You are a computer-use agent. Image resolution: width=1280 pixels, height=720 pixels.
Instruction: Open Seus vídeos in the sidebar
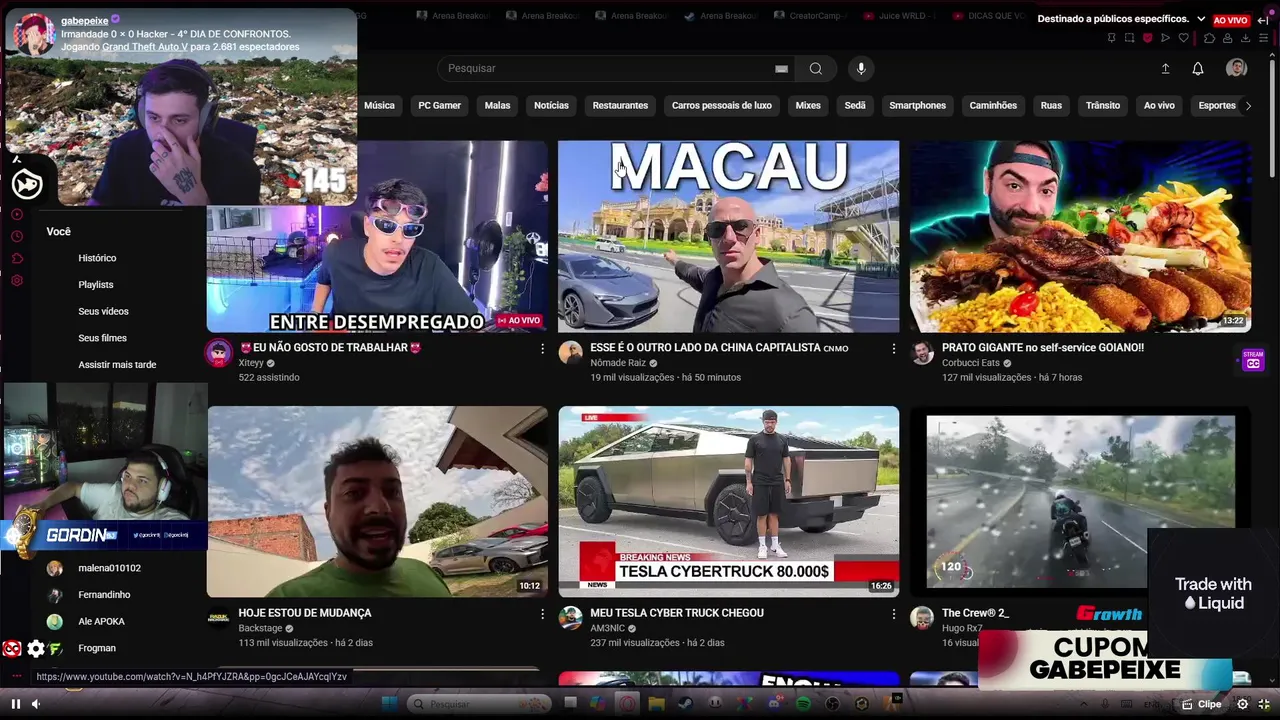click(103, 311)
